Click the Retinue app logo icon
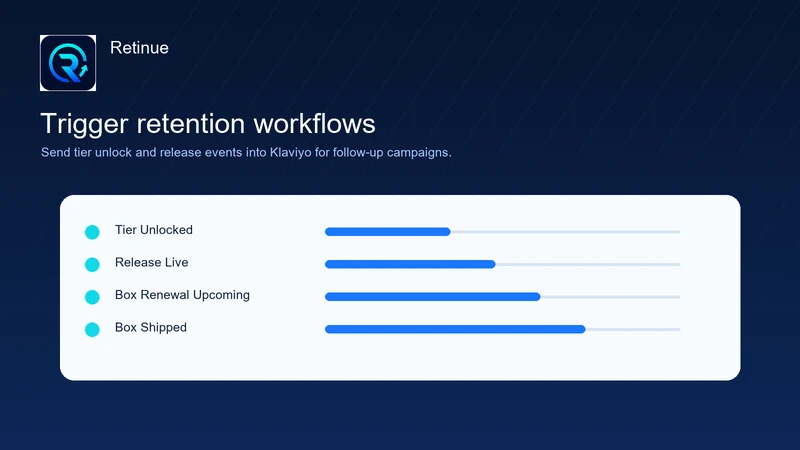The image size is (800, 450). (x=68, y=63)
